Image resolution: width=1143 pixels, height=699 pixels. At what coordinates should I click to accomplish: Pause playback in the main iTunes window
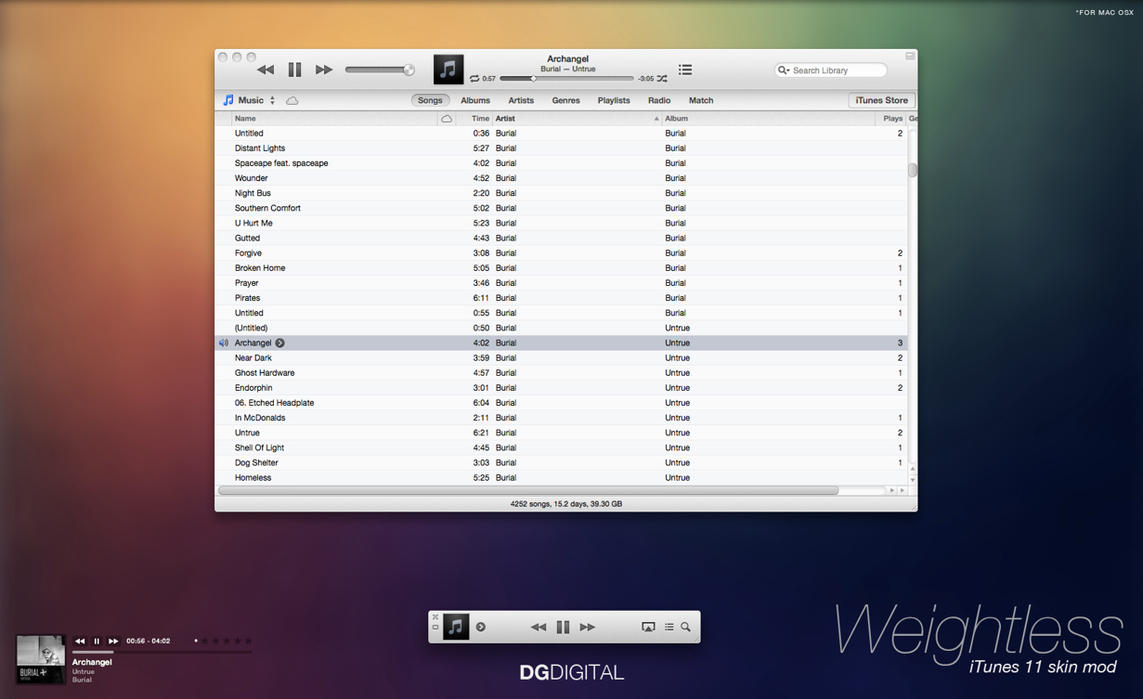pos(294,70)
